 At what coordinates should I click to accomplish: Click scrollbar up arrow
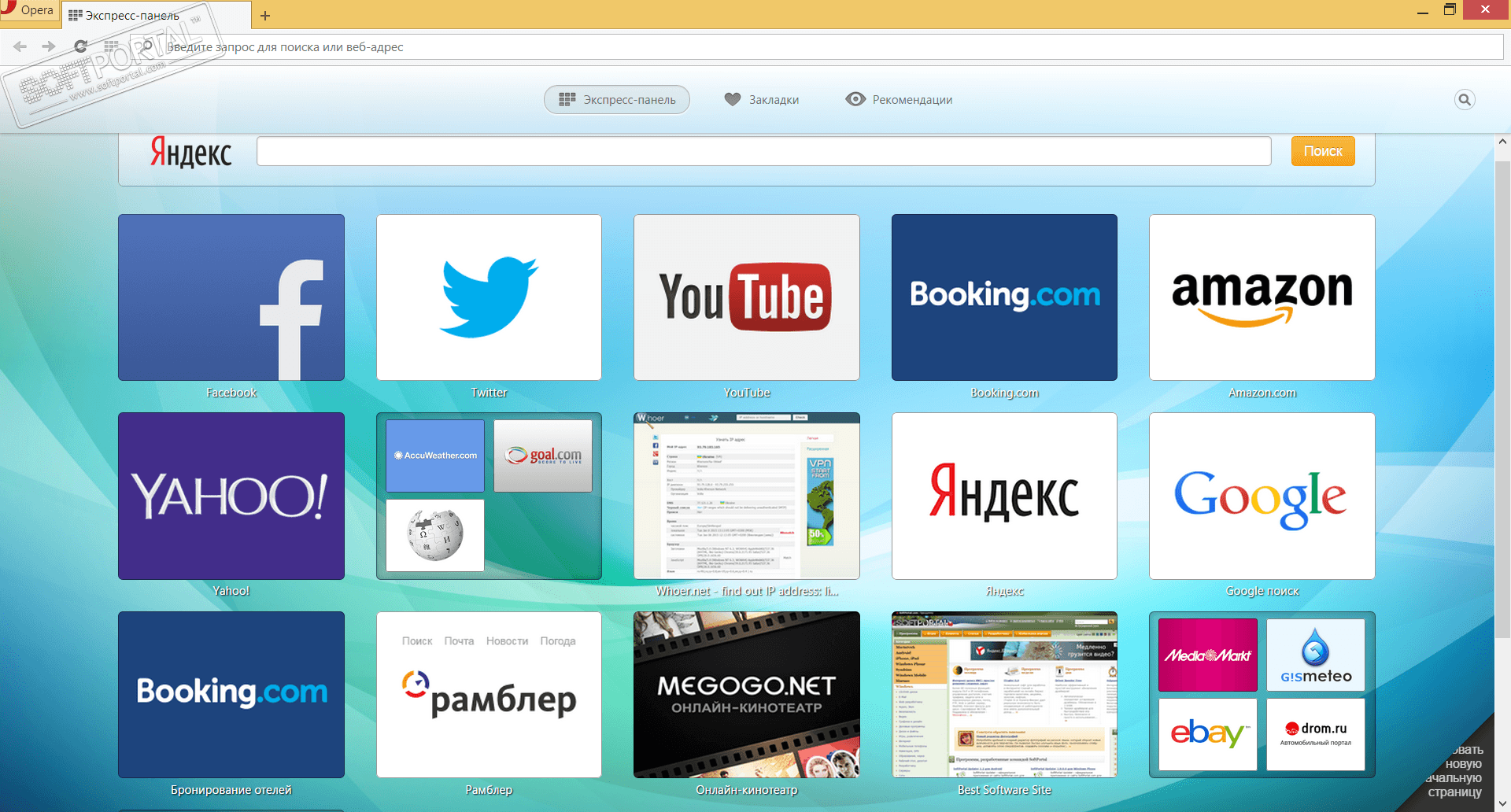[x=1502, y=142]
